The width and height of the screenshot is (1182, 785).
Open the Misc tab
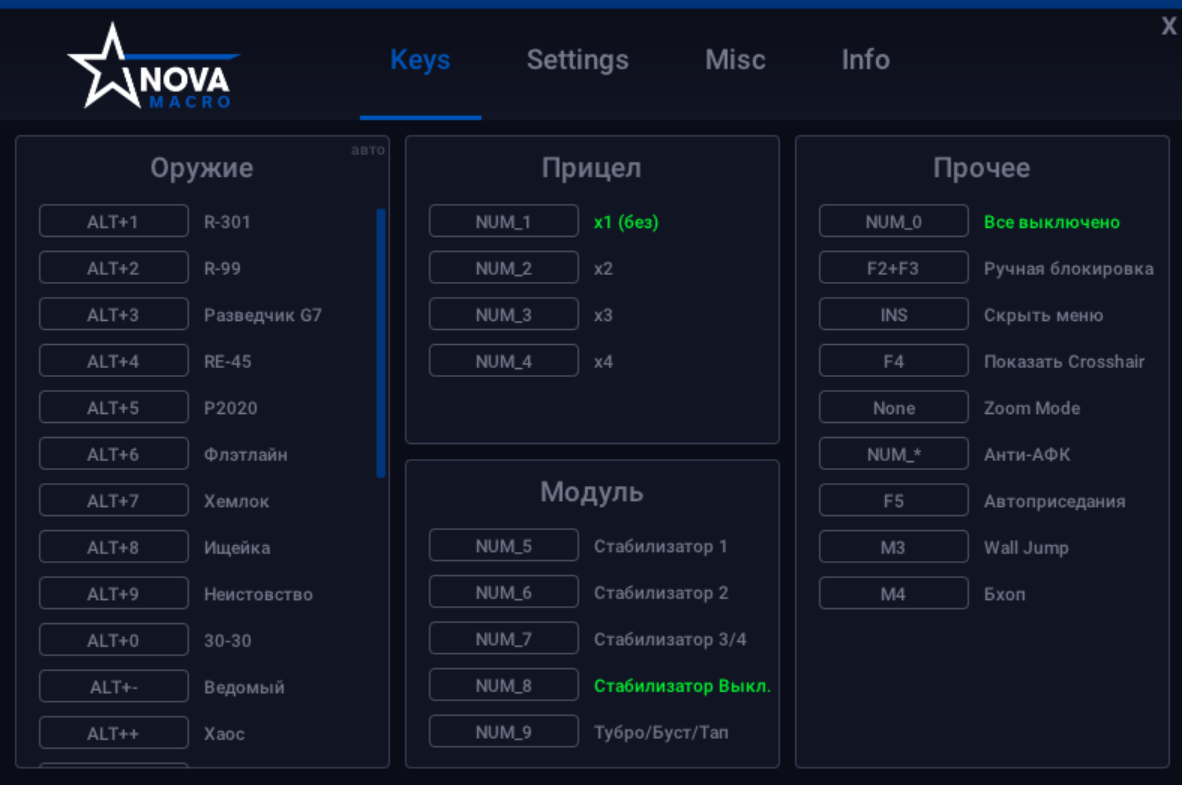tap(735, 60)
